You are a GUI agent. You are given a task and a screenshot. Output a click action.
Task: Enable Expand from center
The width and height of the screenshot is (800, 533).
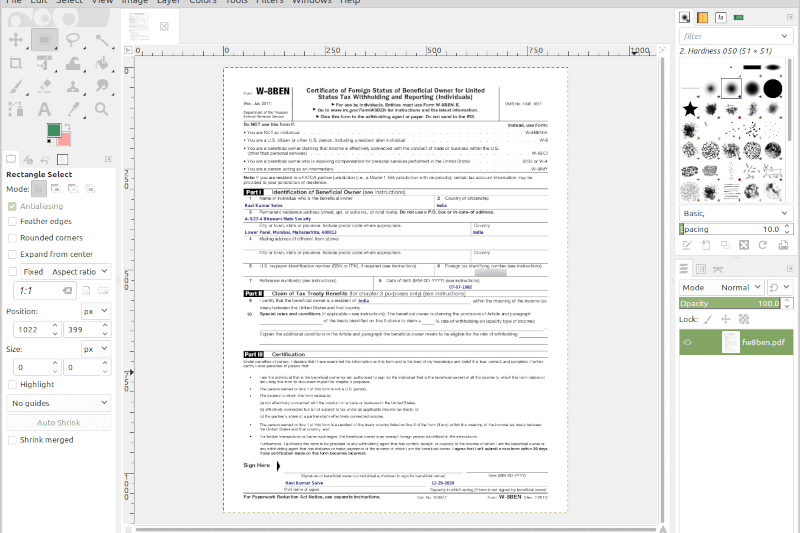[12, 254]
